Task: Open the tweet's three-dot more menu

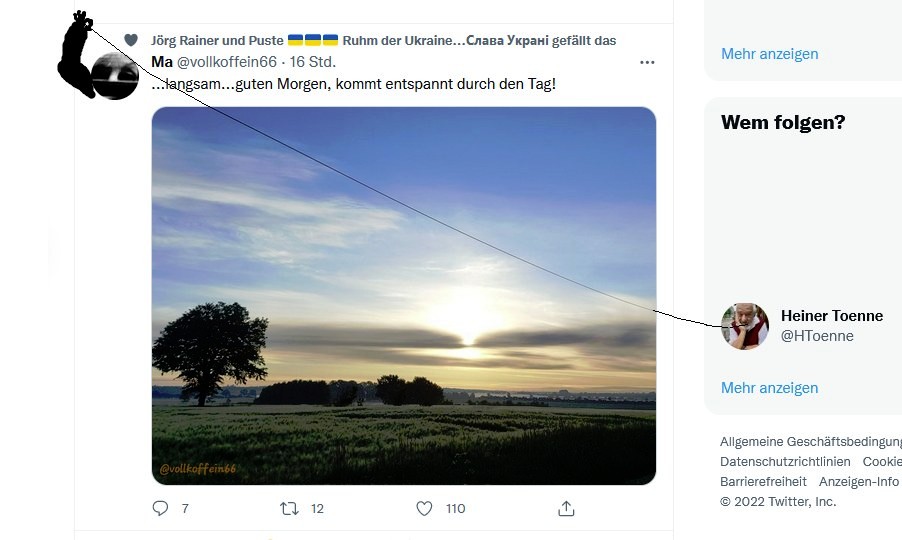Action: (x=647, y=62)
